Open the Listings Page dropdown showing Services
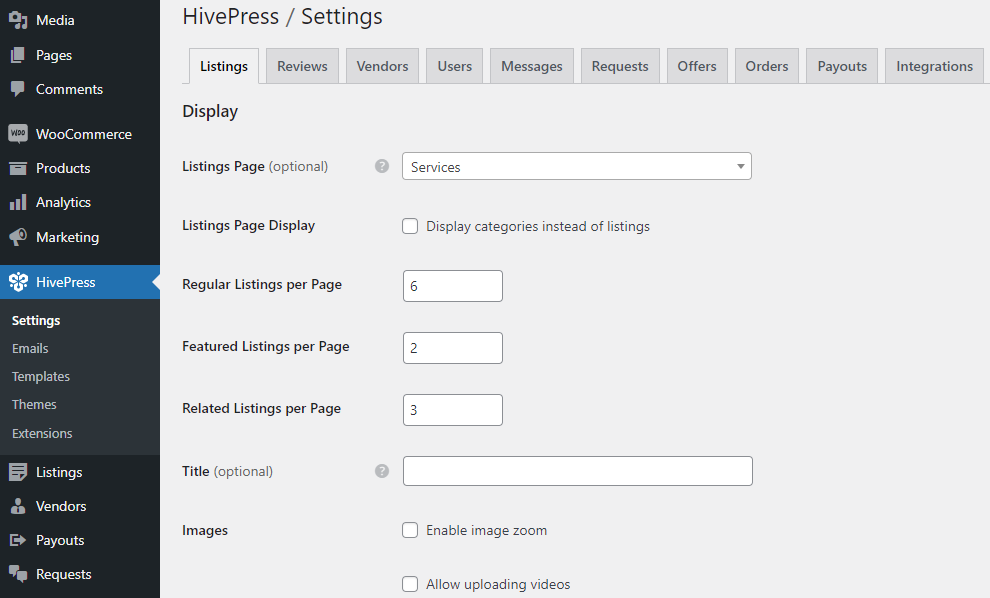The image size is (990, 598). [577, 166]
